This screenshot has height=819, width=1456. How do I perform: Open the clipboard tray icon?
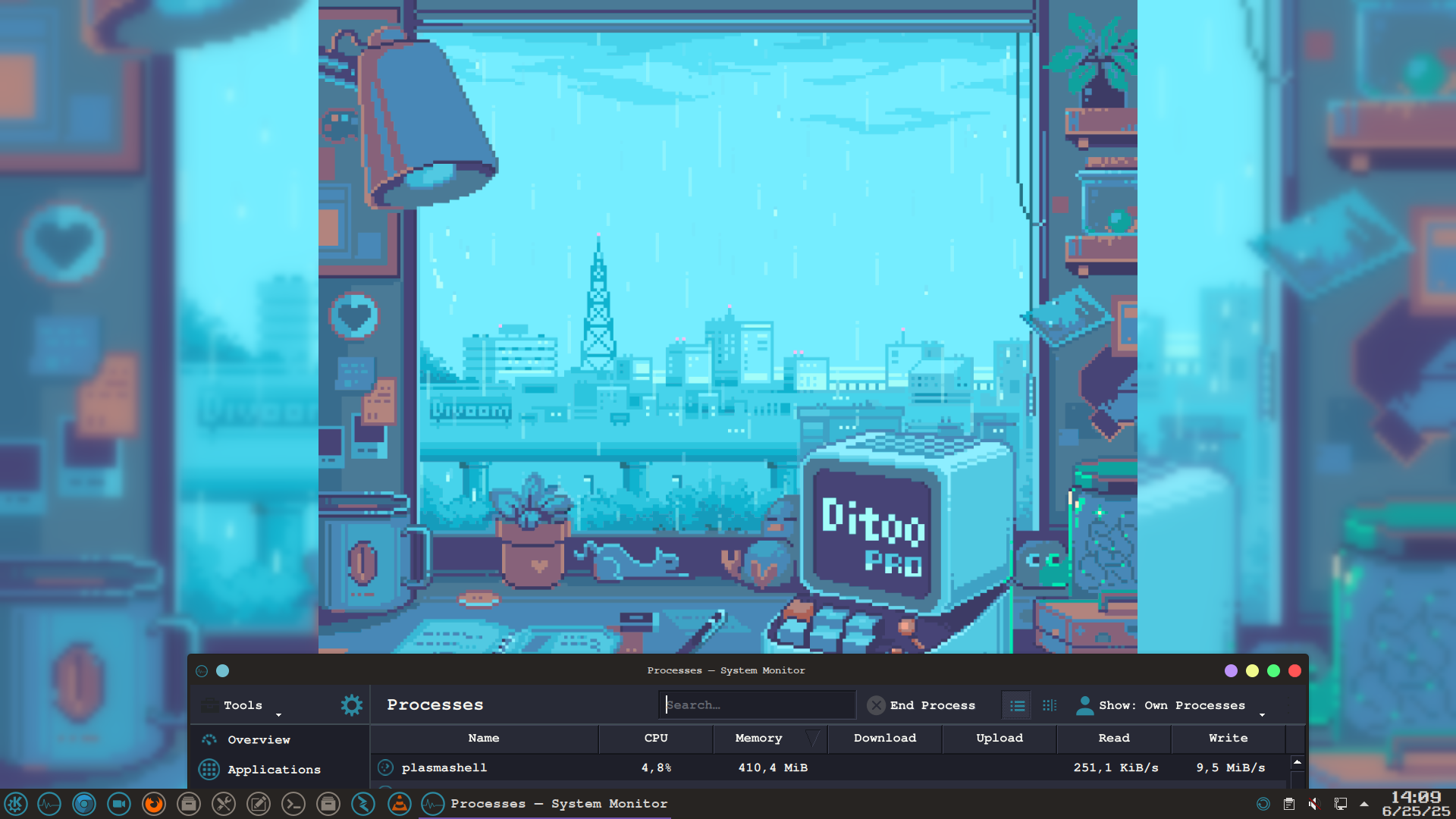click(1289, 804)
